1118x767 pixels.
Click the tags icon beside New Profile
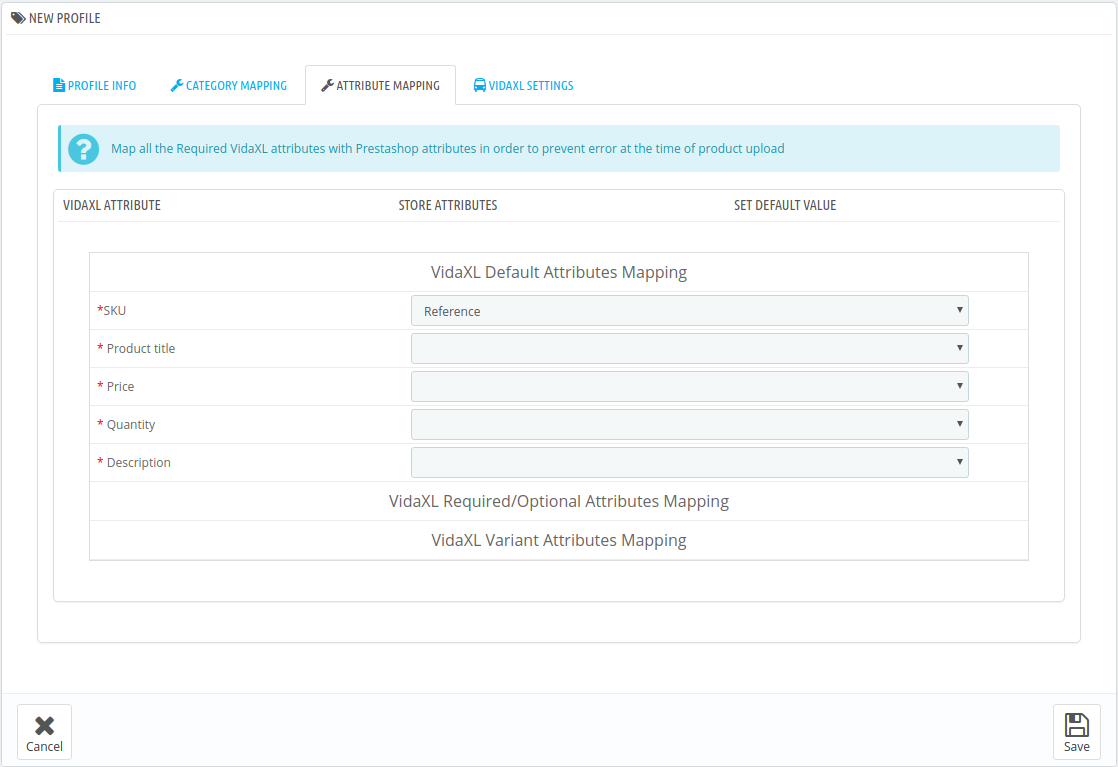[x=18, y=18]
